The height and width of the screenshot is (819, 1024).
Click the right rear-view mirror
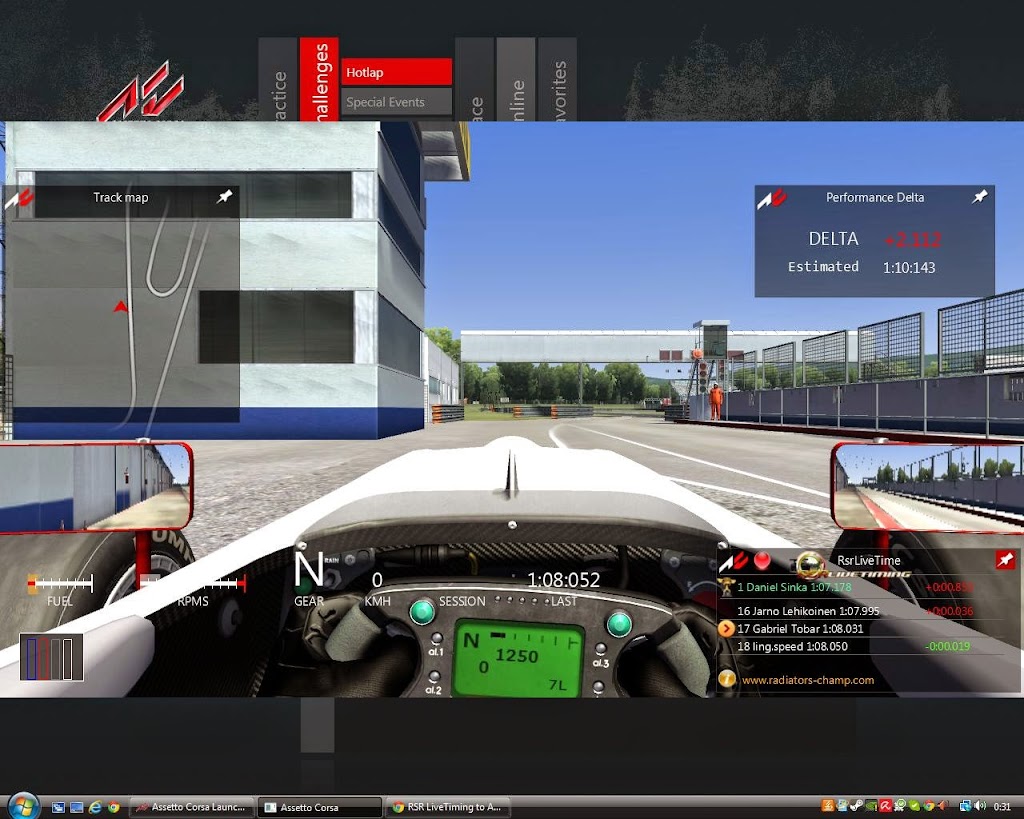(928, 486)
